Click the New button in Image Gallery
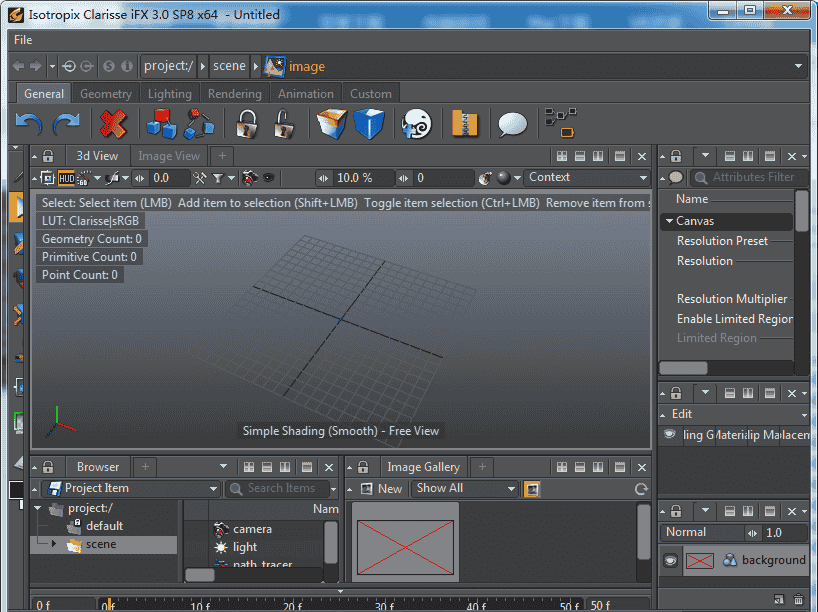The image size is (818, 612). (385, 488)
